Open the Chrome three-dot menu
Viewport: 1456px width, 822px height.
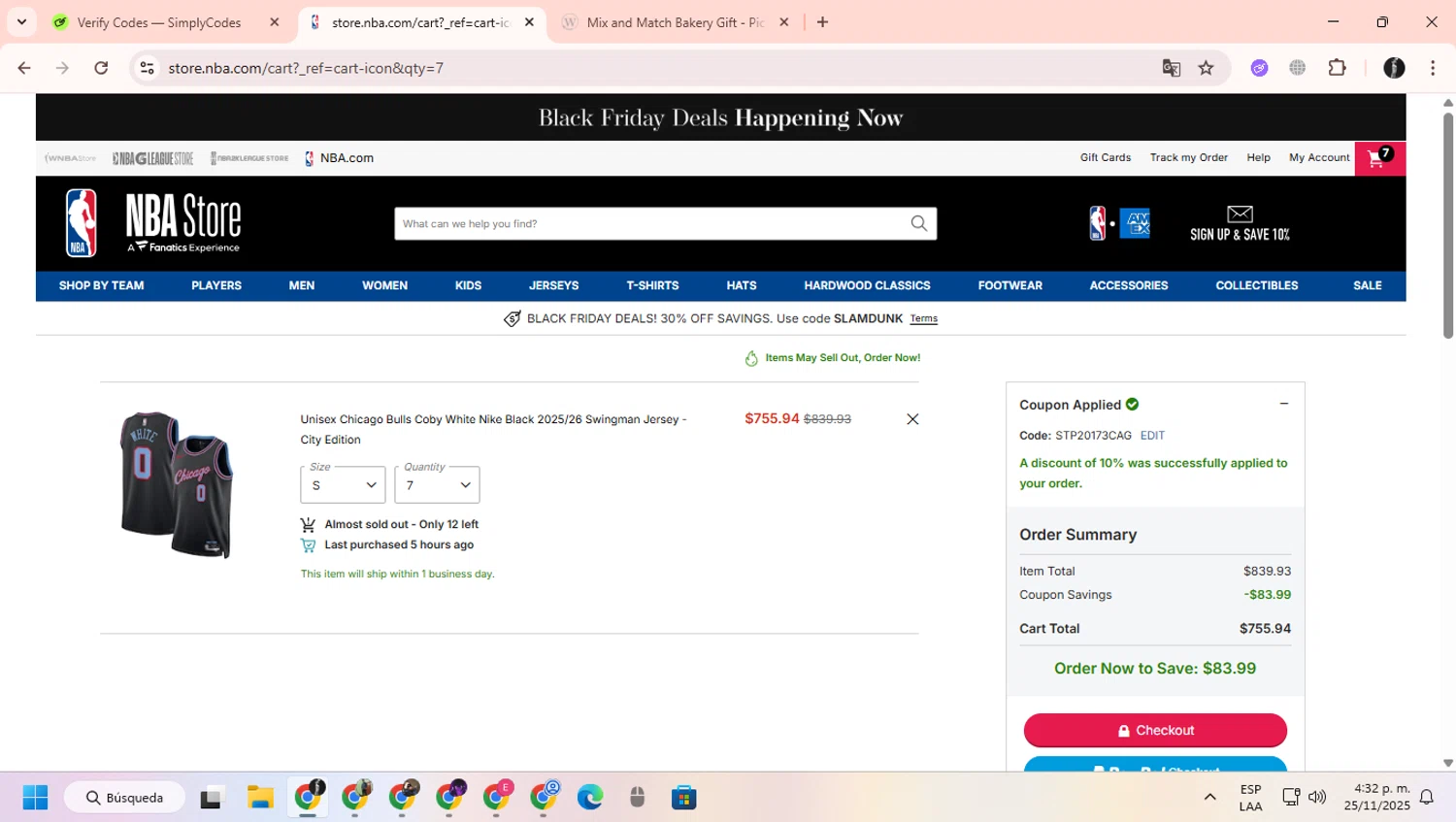(x=1433, y=68)
